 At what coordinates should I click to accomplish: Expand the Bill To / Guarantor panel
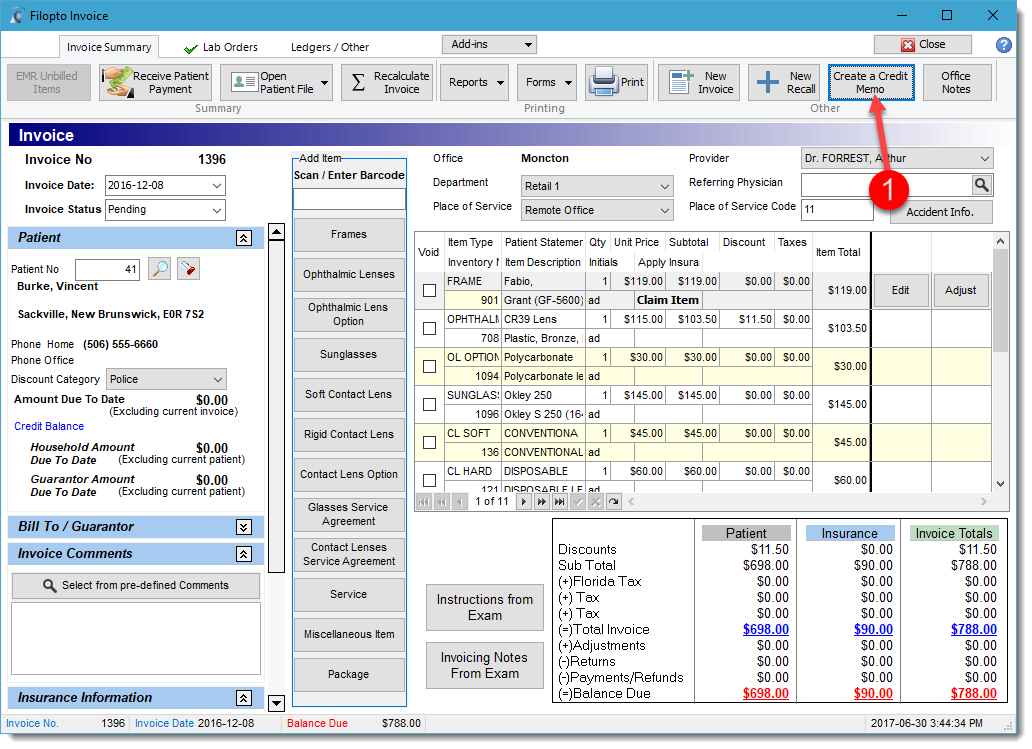click(x=244, y=527)
